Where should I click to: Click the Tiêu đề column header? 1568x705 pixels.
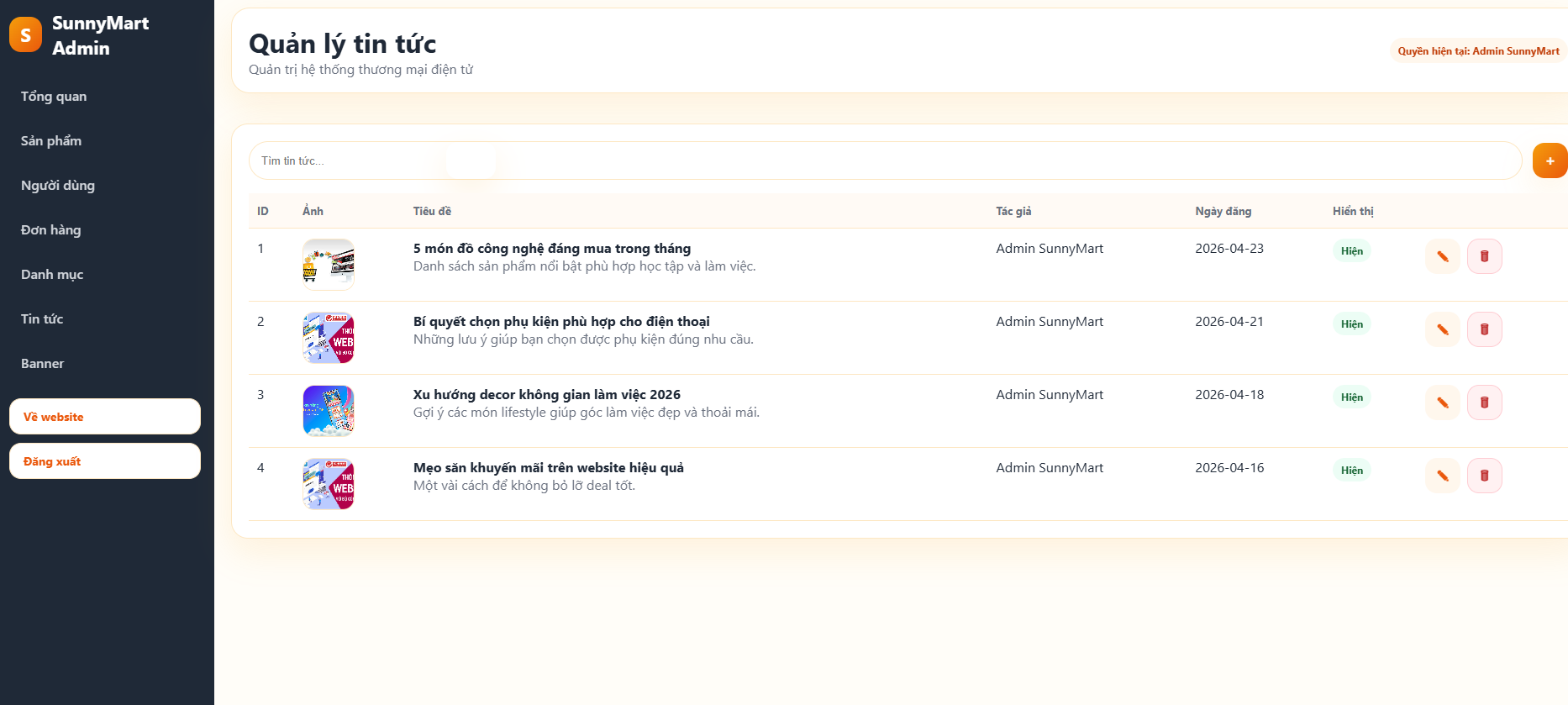click(432, 211)
